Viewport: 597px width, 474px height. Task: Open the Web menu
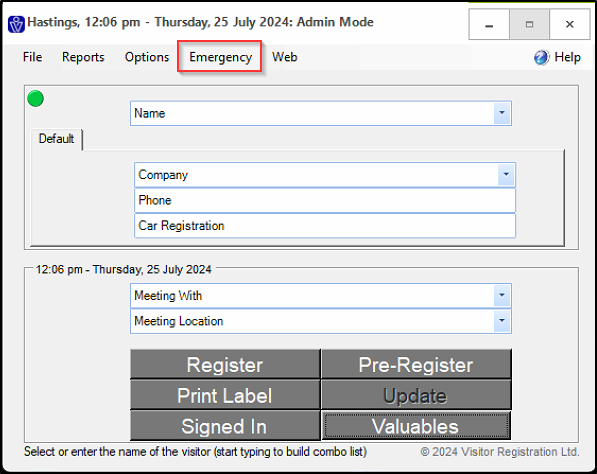coord(284,57)
